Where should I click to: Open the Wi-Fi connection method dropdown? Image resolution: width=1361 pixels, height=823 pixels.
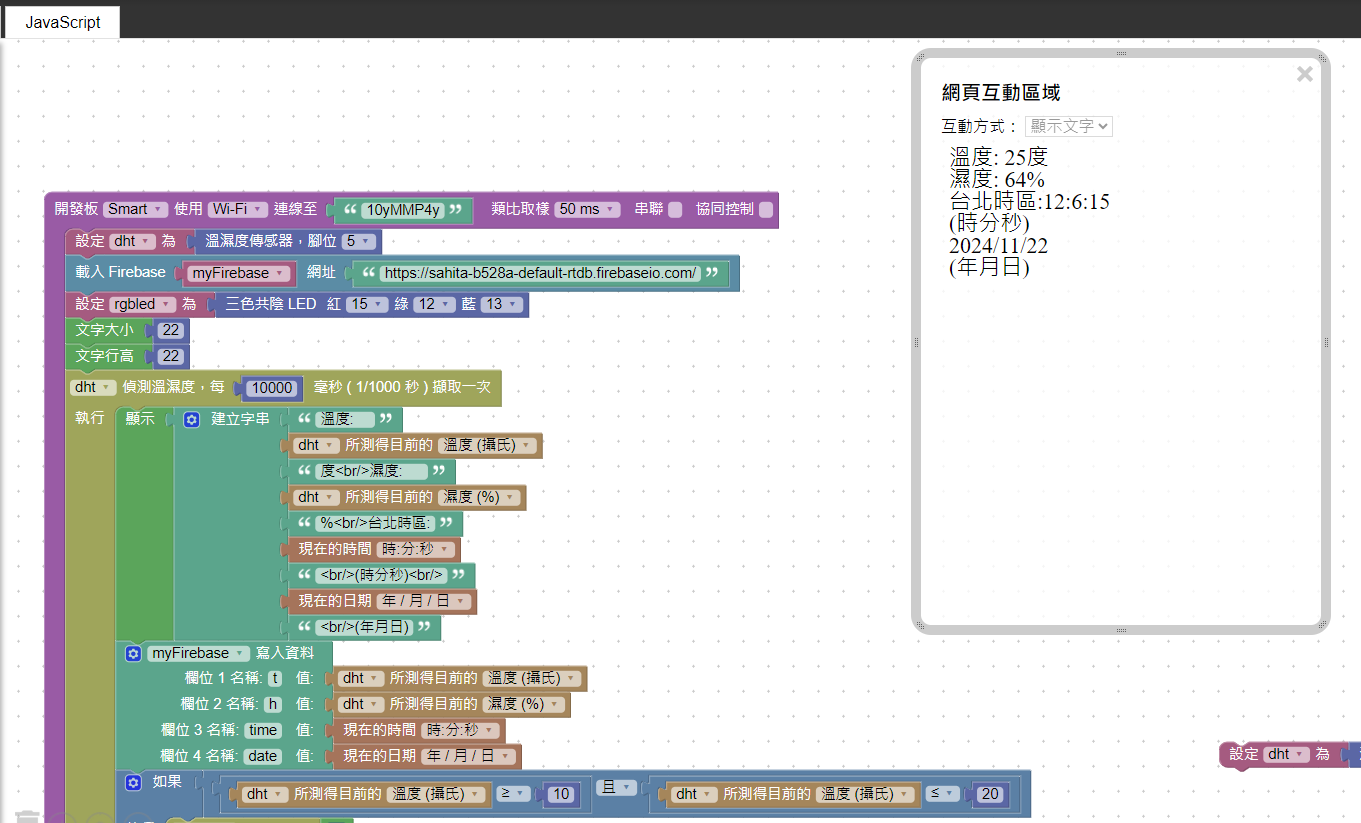click(x=237, y=209)
